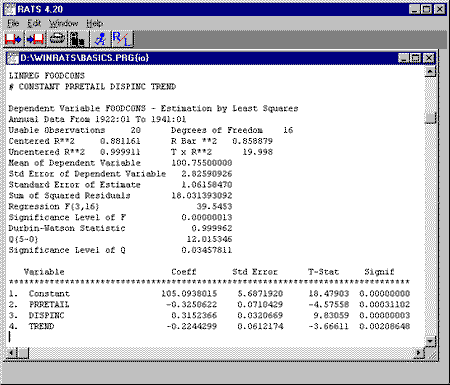Click the Durbin-Watson Statistic value 0.999962

click(x=212, y=228)
